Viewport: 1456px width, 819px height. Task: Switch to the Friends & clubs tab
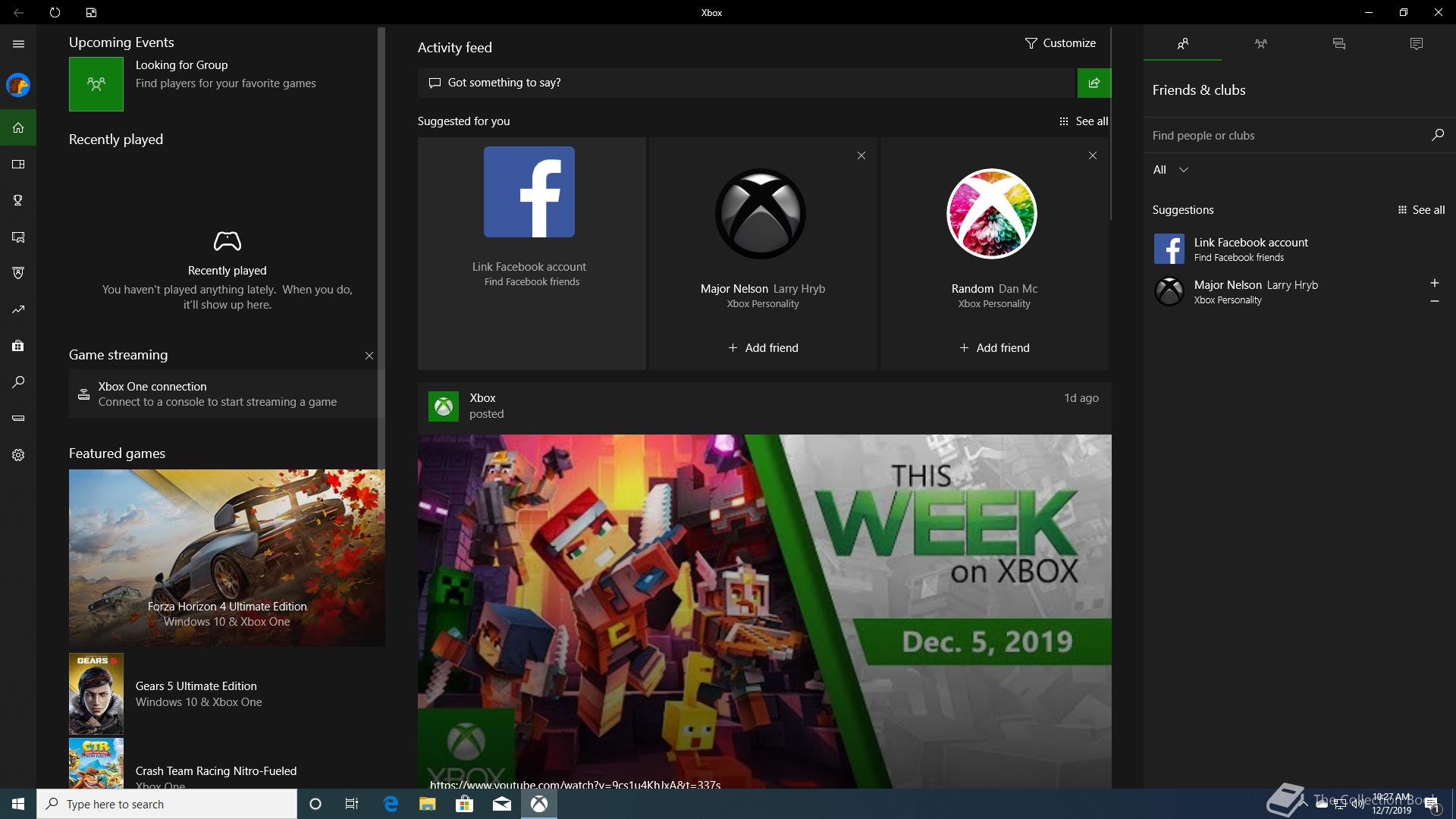(1182, 44)
